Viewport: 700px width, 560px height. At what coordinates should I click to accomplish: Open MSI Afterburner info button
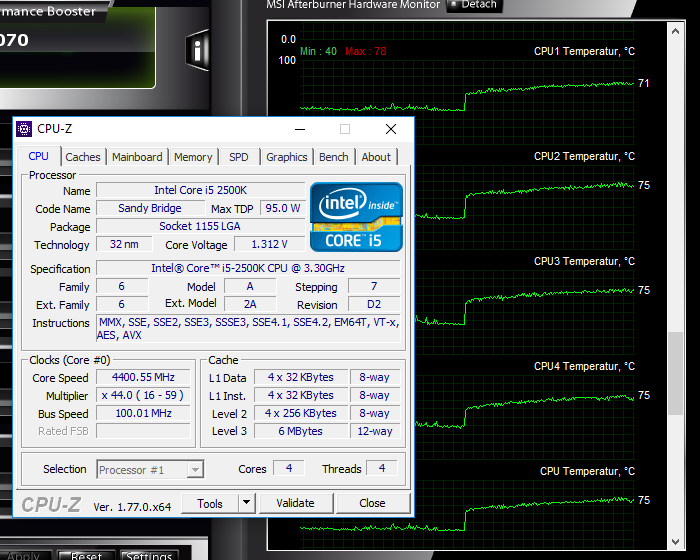pyautogui.click(x=197, y=50)
